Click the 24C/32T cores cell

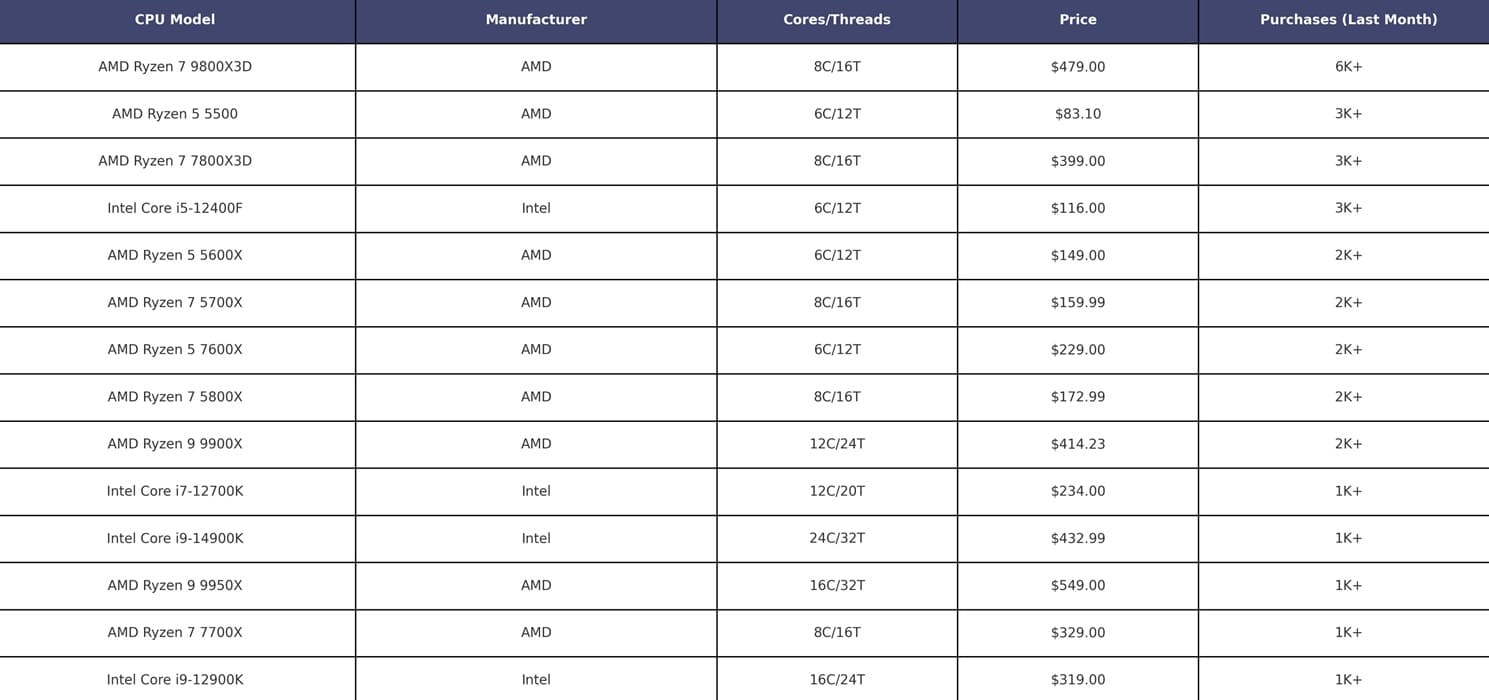click(x=837, y=539)
